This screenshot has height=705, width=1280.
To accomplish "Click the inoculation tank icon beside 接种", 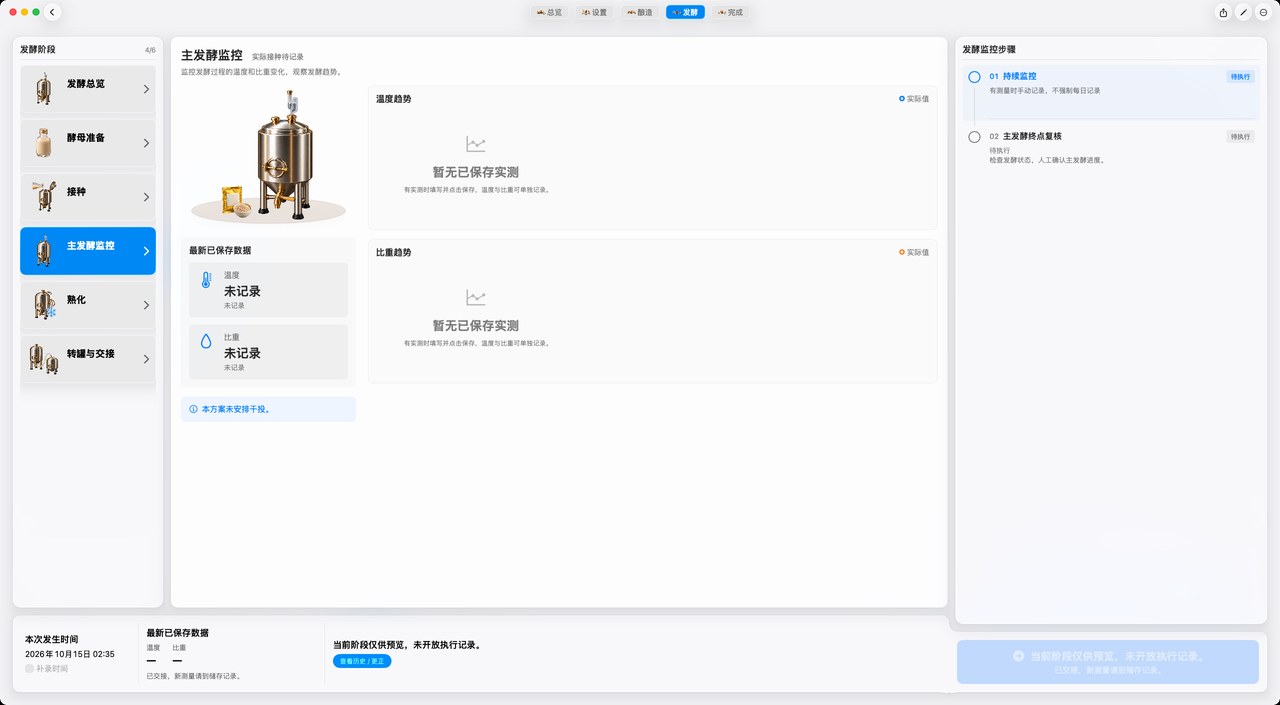I will click(x=43, y=197).
